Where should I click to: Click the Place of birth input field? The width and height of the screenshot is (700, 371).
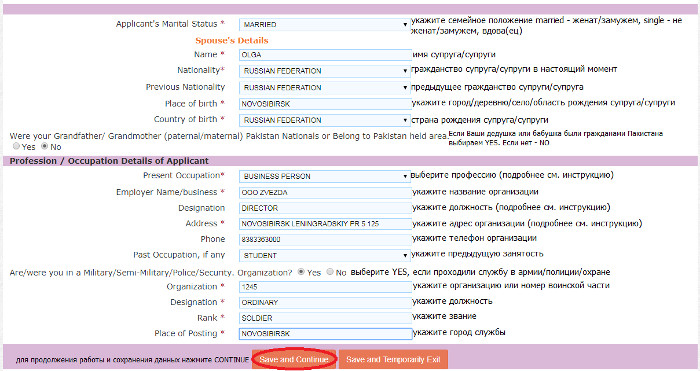pyautogui.click(x=325, y=104)
